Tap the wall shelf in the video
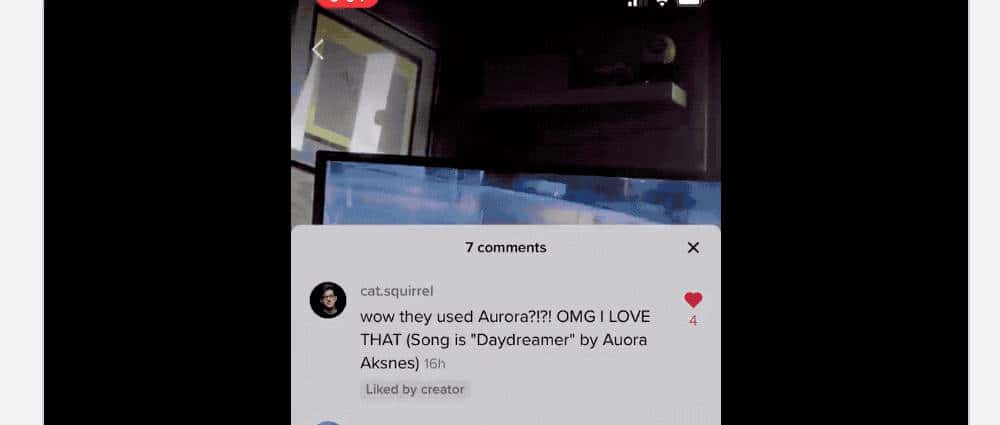This screenshot has width=1000, height=425. [584, 97]
